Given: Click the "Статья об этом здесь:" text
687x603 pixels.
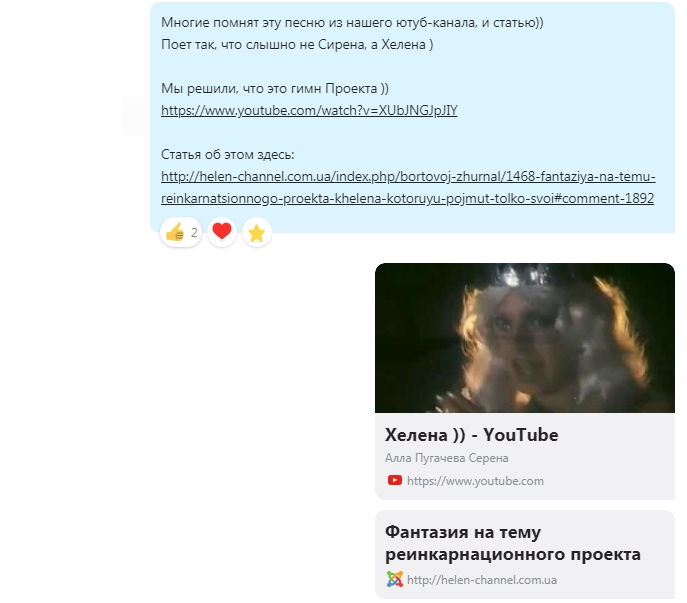Looking at the screenshot, I should (x=228, y=154).
